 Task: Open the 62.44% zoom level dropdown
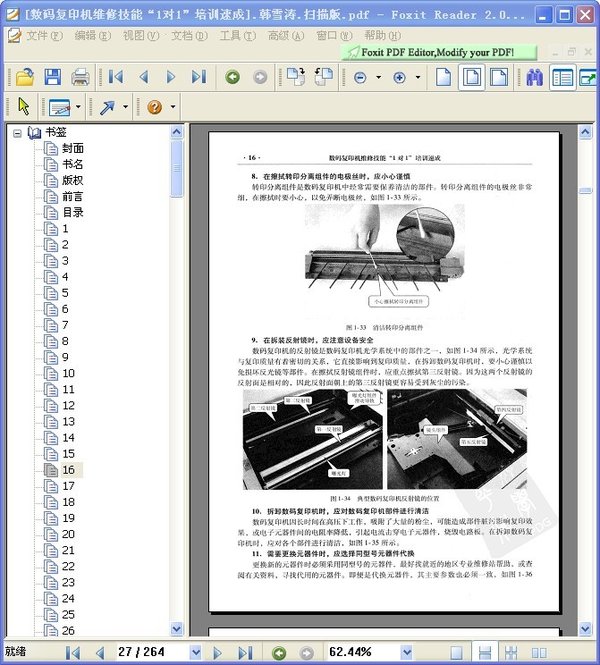click(407, 652)
